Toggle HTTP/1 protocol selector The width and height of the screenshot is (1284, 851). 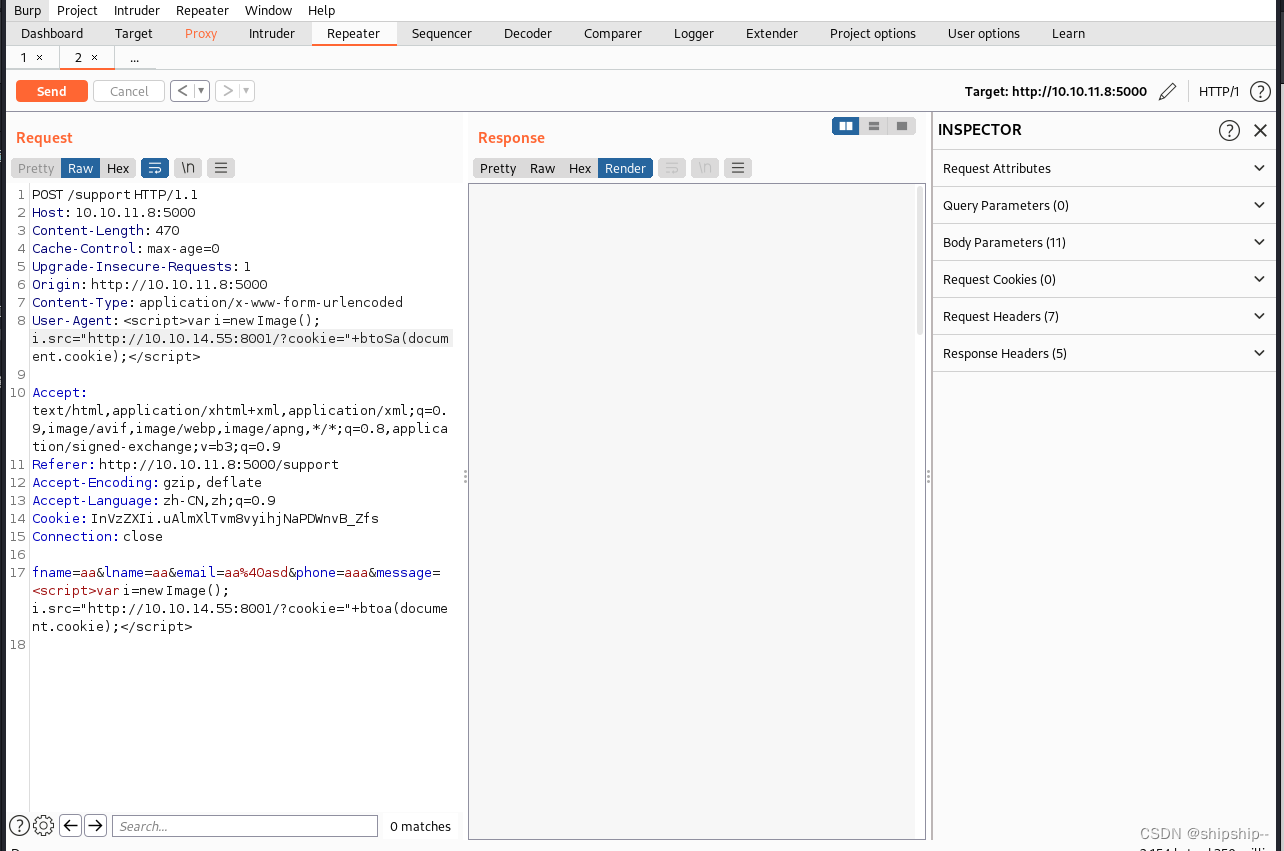coord(1219,92)
